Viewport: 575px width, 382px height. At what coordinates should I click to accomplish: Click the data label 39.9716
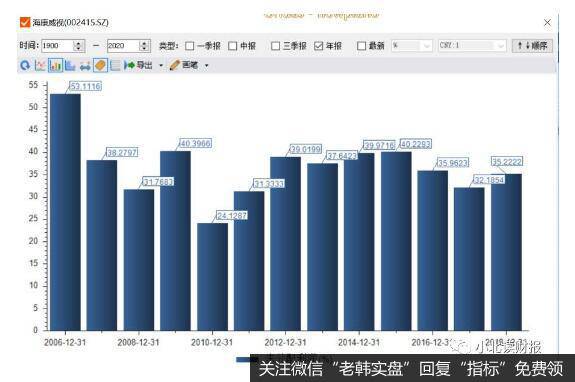pos(379,145)
